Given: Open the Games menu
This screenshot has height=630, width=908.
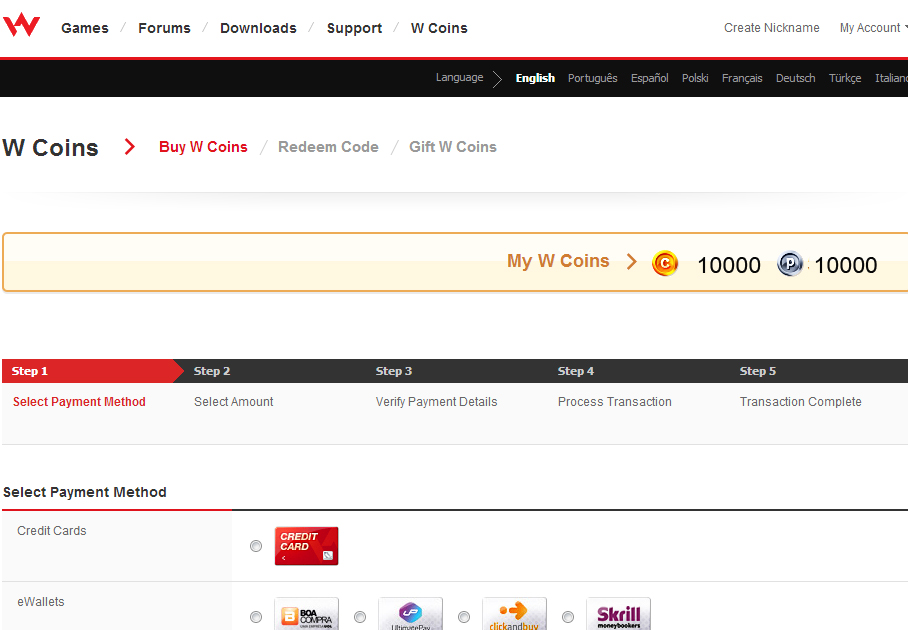Looking at the screenshot, I should (x=85, y=28).
